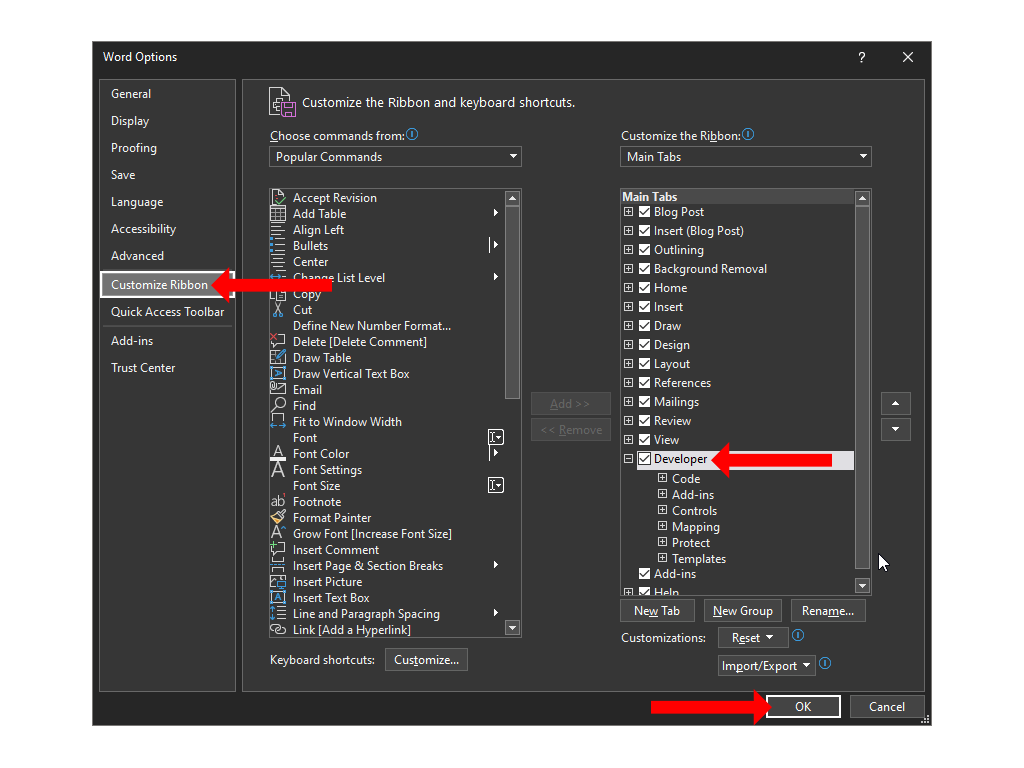
Task: Select the Cut scissors icon
Action: click(x=278, y=310)
